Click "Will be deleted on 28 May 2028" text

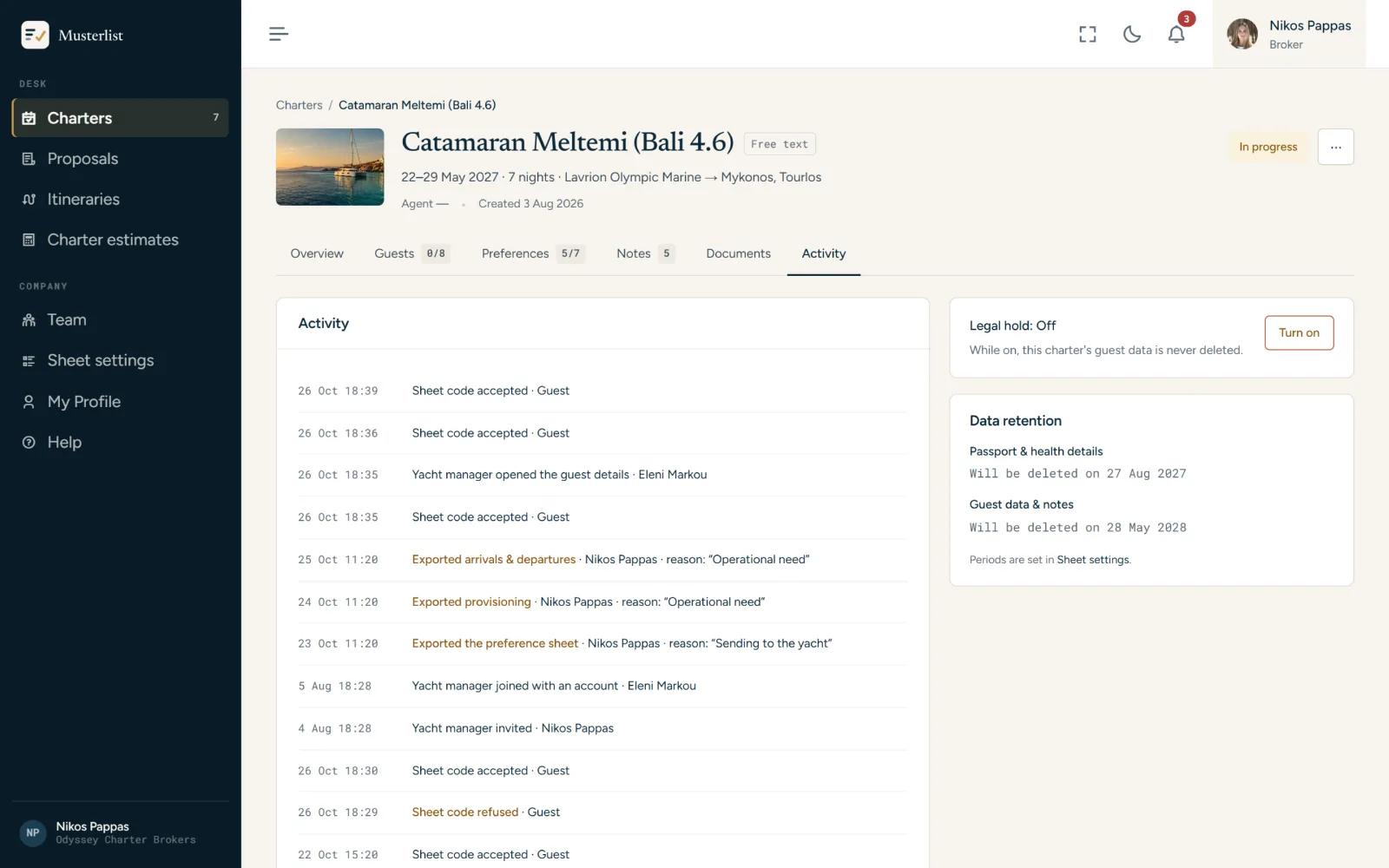click(x=1077, y=528)
